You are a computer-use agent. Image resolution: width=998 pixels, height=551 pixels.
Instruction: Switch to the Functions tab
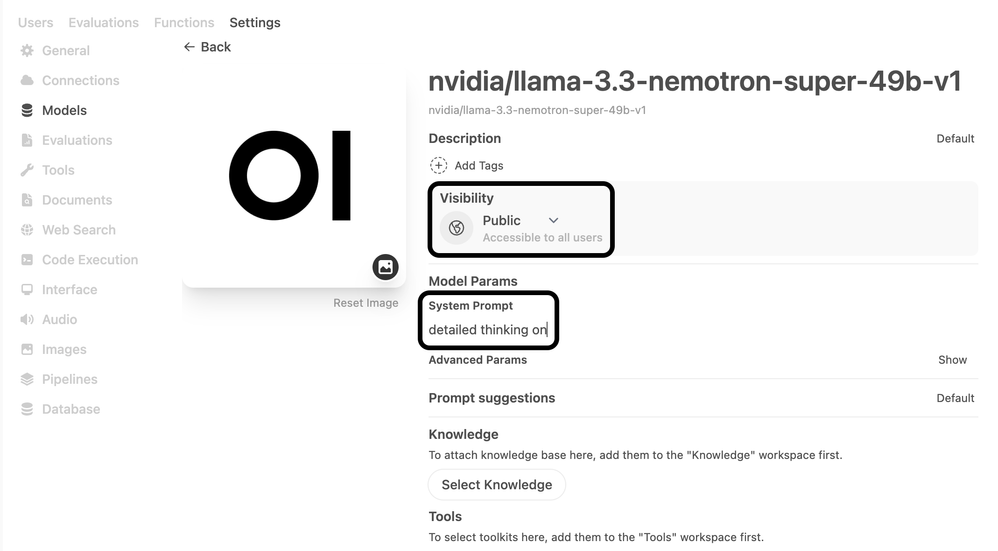(x=184, y=23)
